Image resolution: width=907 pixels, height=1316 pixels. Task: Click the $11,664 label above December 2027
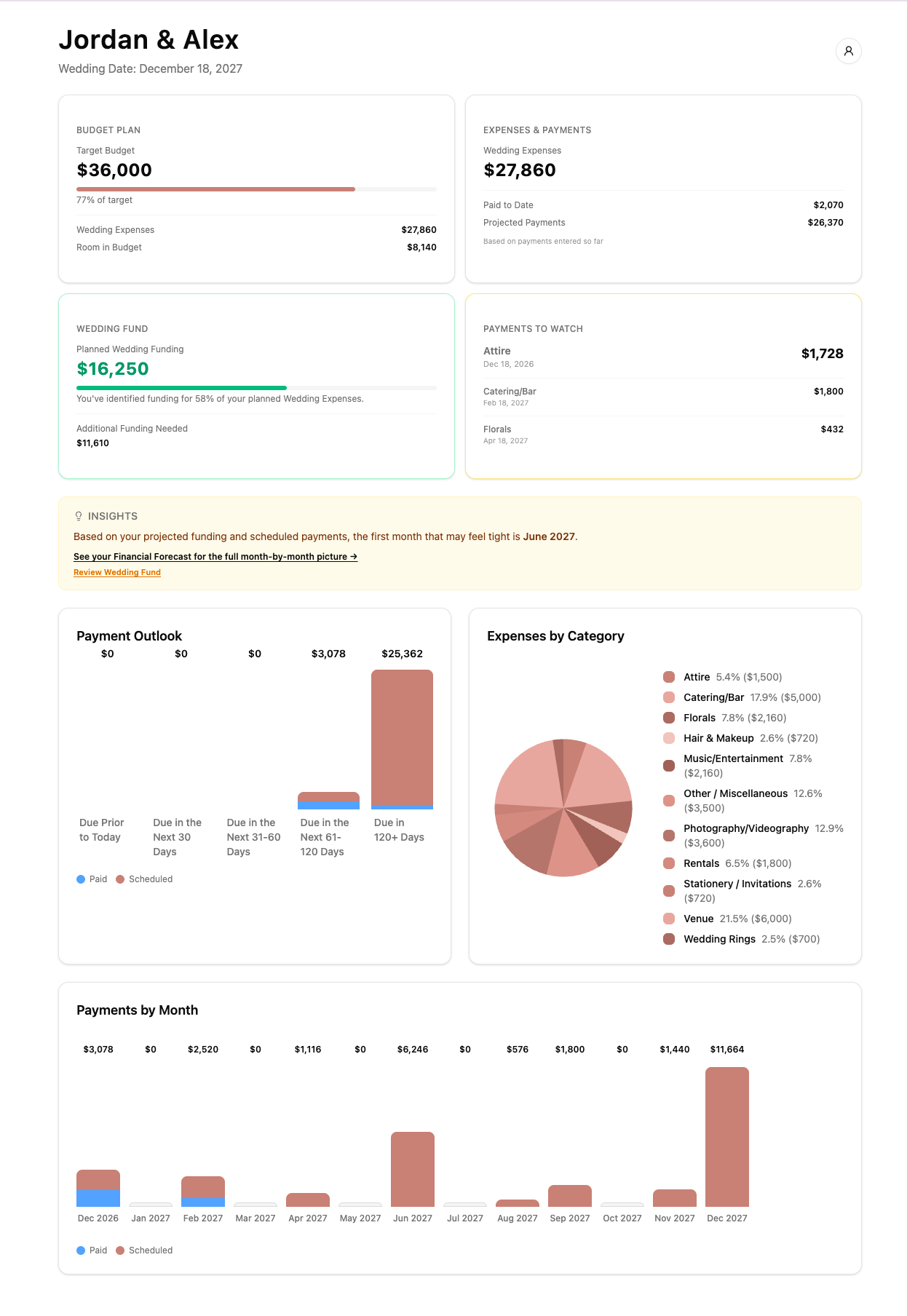coord(727,1050)
